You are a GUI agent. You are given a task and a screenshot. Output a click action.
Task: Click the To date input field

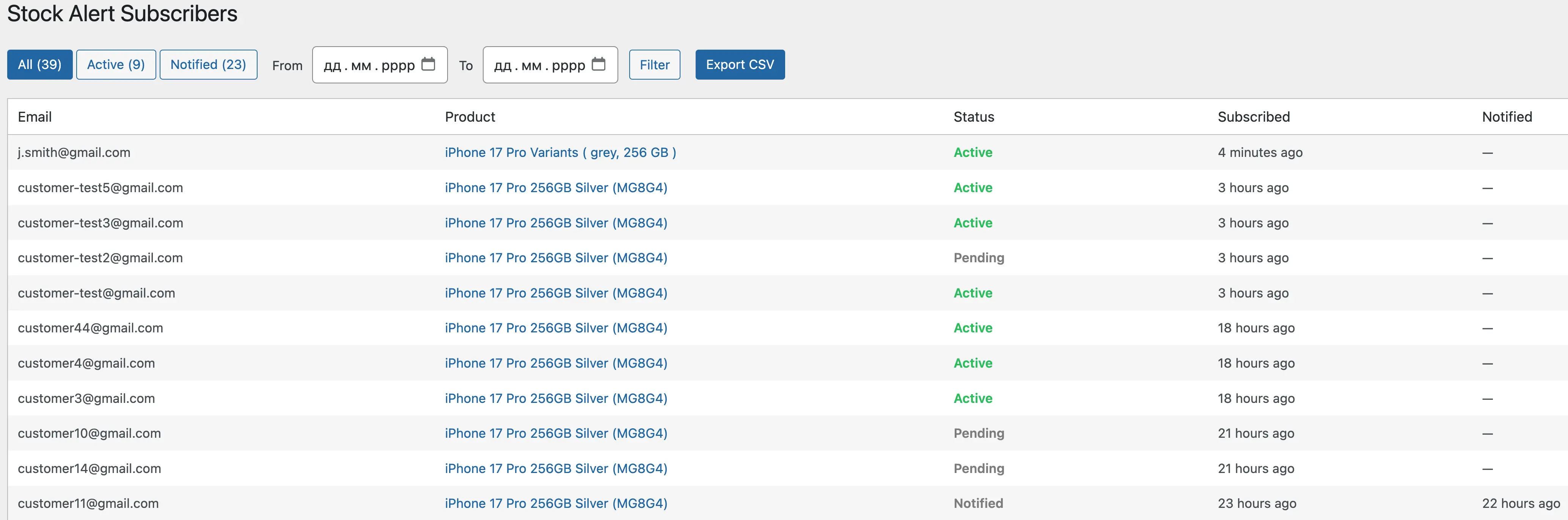tap(536, 64)
